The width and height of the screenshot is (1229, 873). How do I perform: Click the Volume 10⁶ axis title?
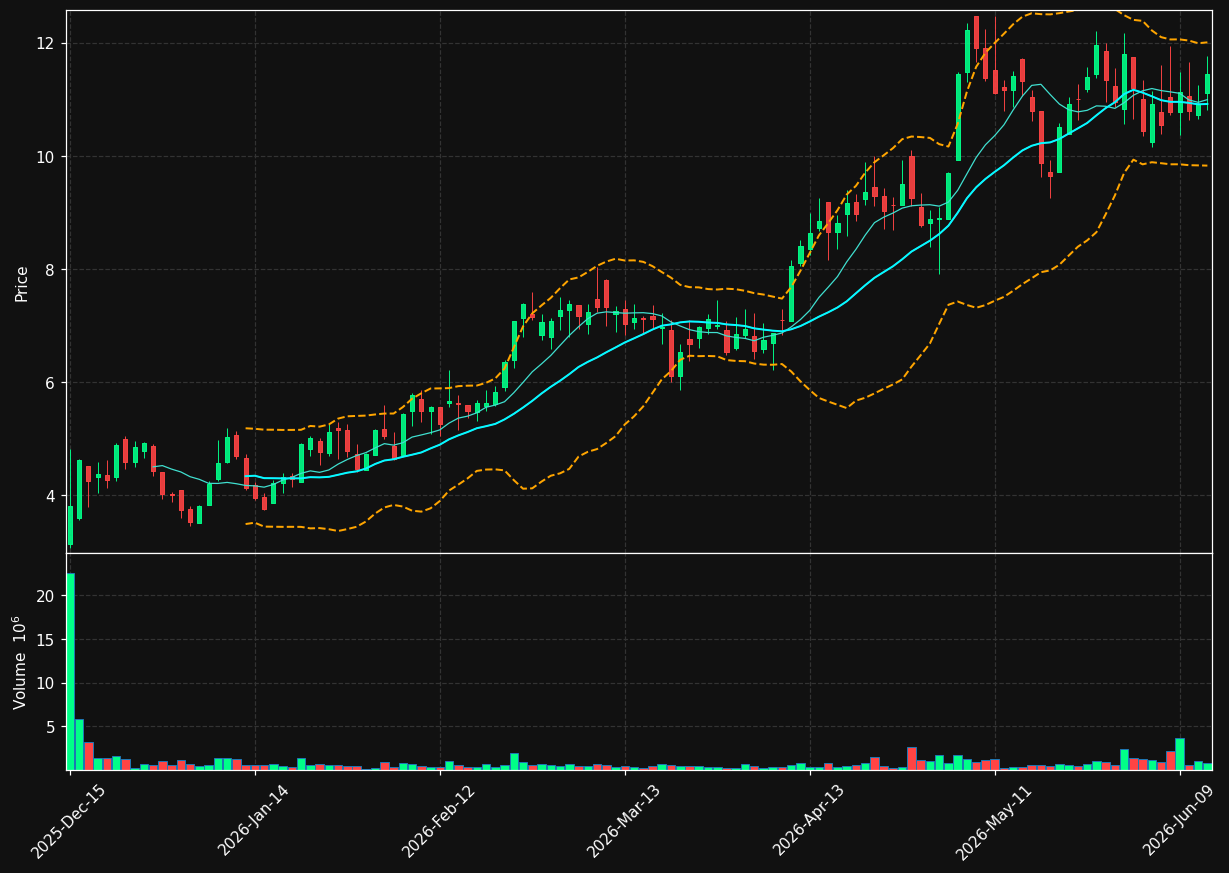tap(21, 662)
